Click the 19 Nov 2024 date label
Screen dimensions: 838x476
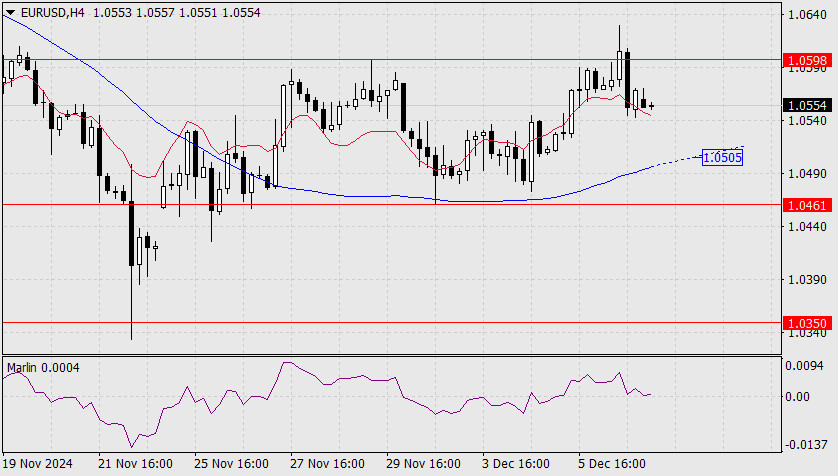37,463
